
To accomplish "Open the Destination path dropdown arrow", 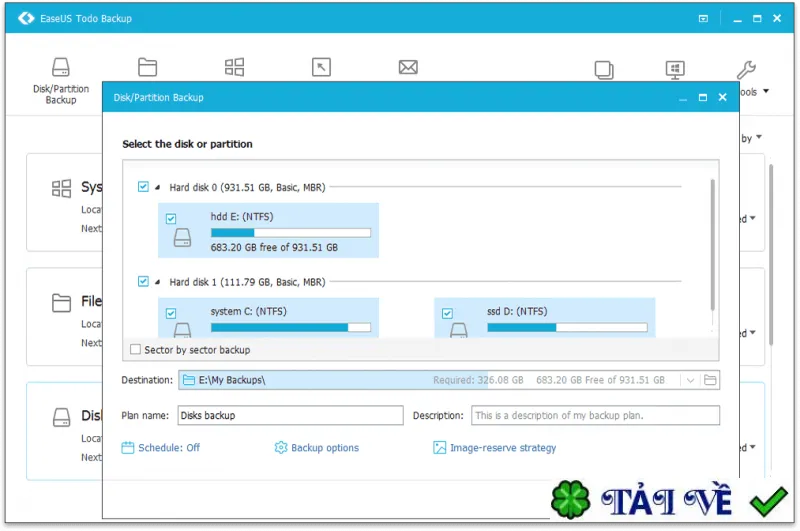I will (690, 381).
